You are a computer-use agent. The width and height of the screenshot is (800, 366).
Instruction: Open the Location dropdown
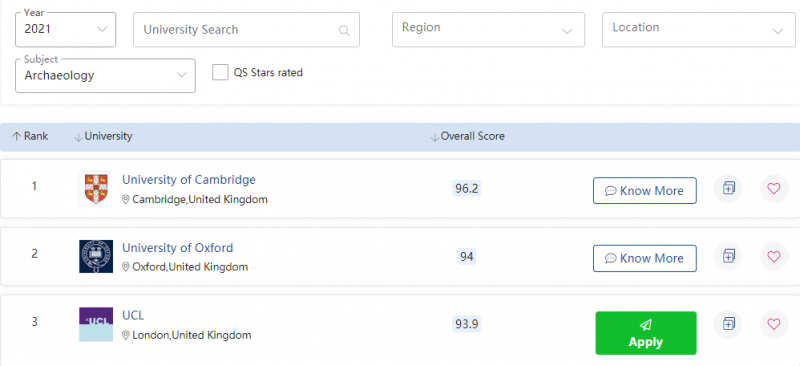(x=698, y=30)
